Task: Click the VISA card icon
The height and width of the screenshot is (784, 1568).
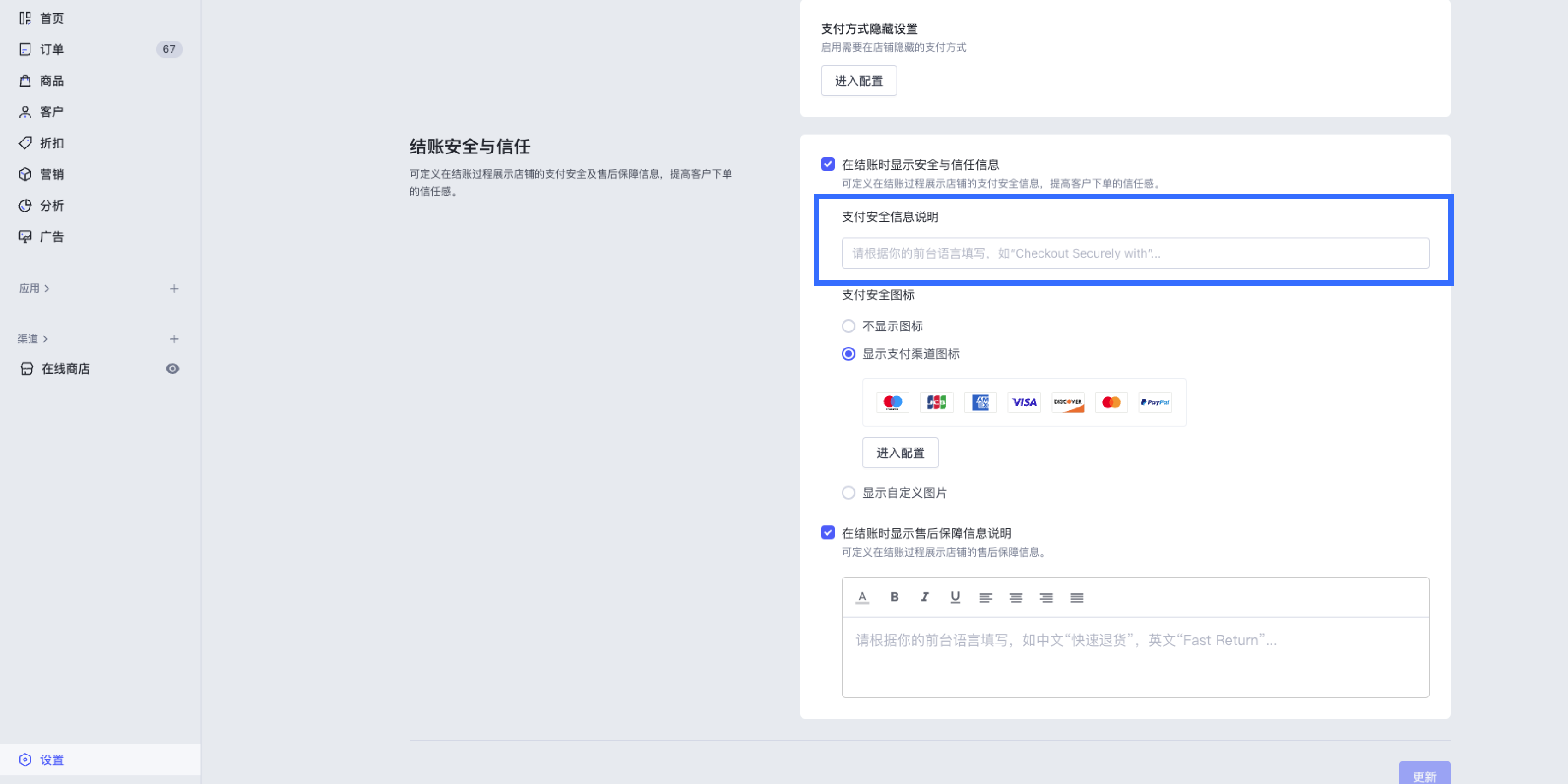Action: pos(1024,402)
